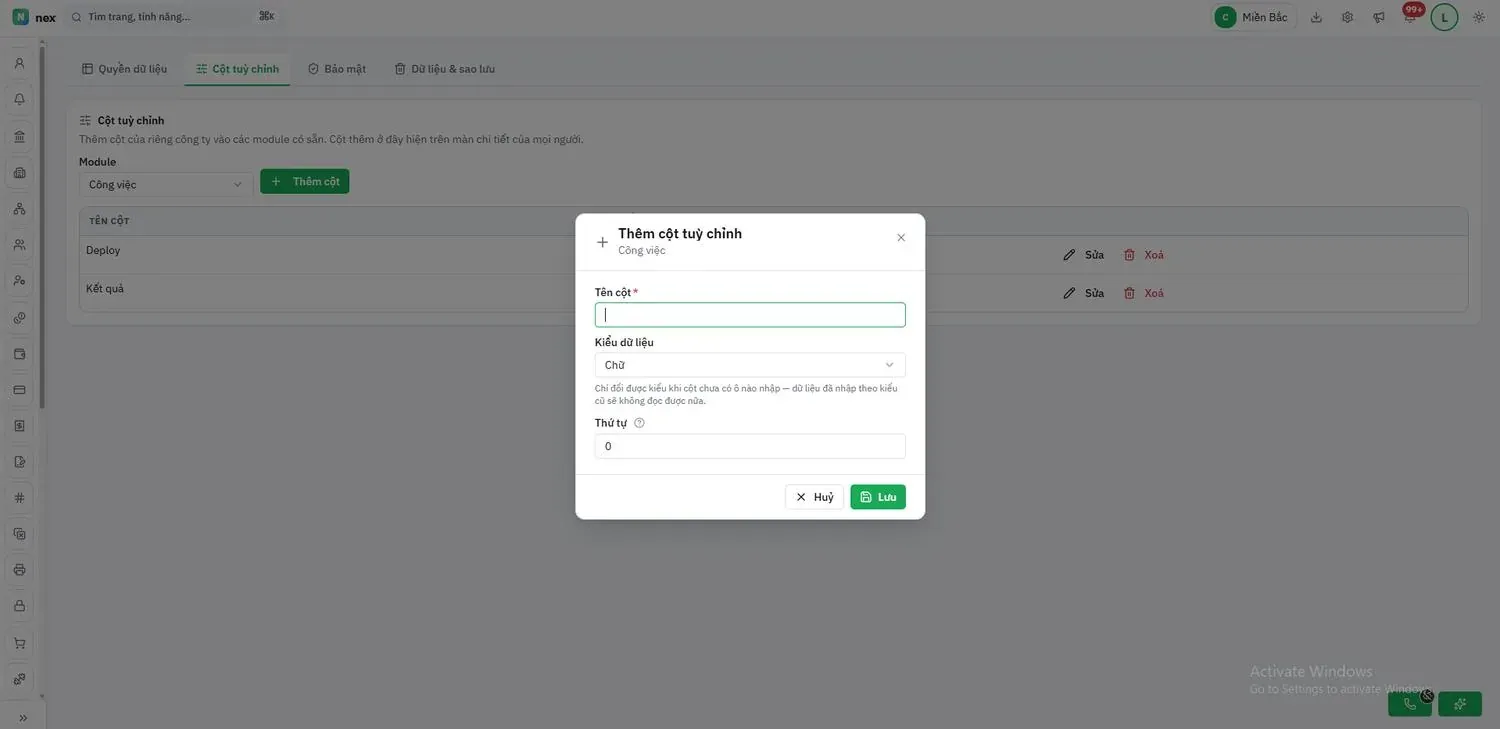Focus the Tên cột input field
Image resolution: width=1500 pixels, height=729 pixels.
[x=750, y=315]
